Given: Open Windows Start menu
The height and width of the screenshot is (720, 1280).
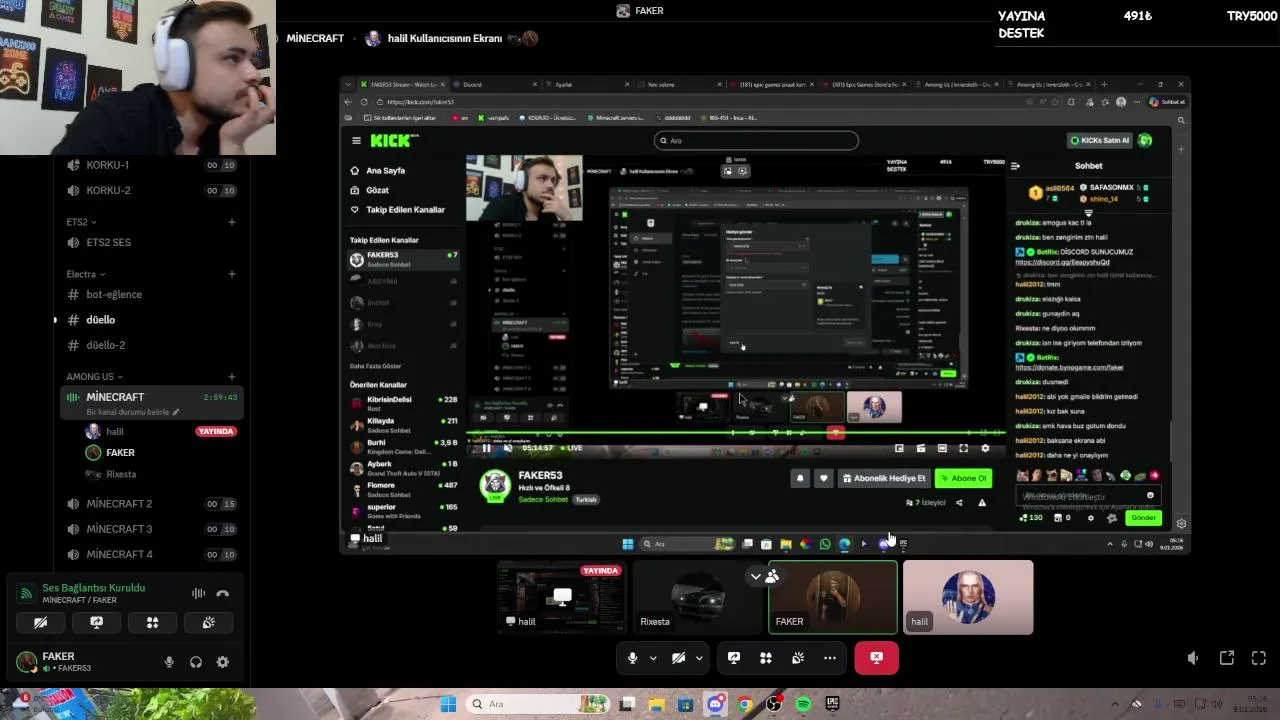Looking at the screenshot, I should click(448, 704).
